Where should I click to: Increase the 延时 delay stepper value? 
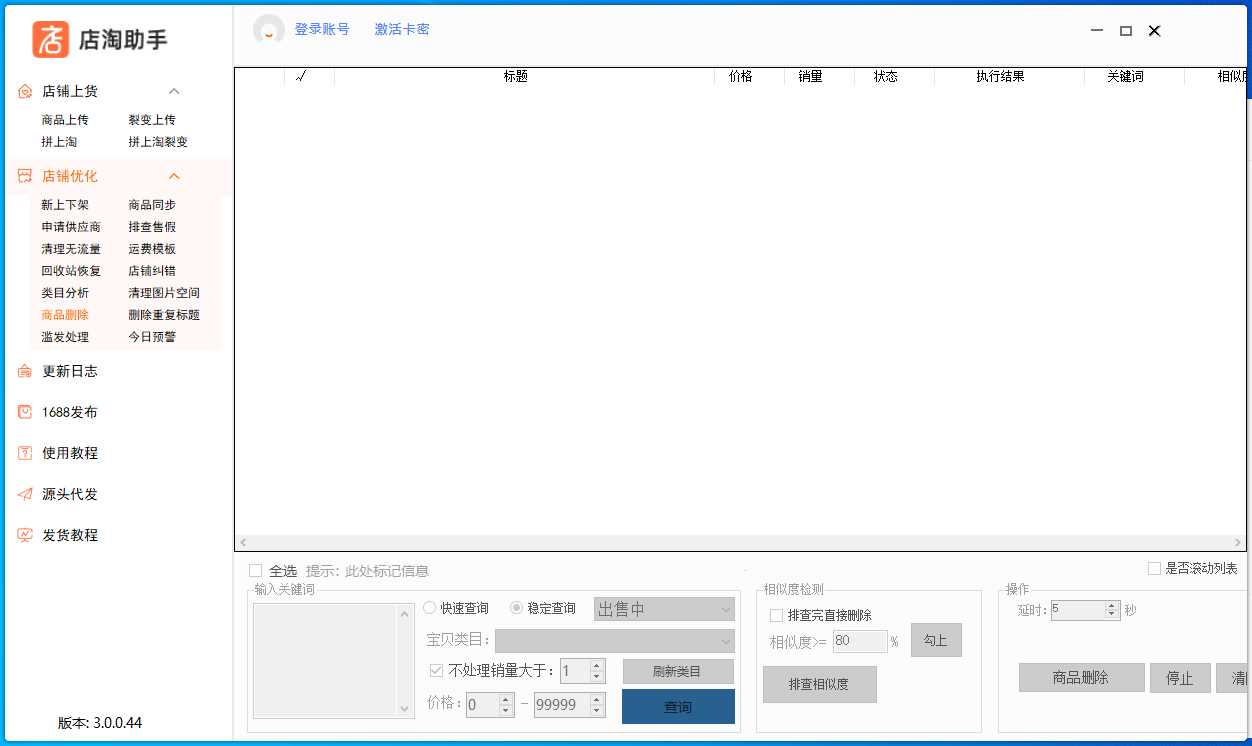pos(1111,604)
